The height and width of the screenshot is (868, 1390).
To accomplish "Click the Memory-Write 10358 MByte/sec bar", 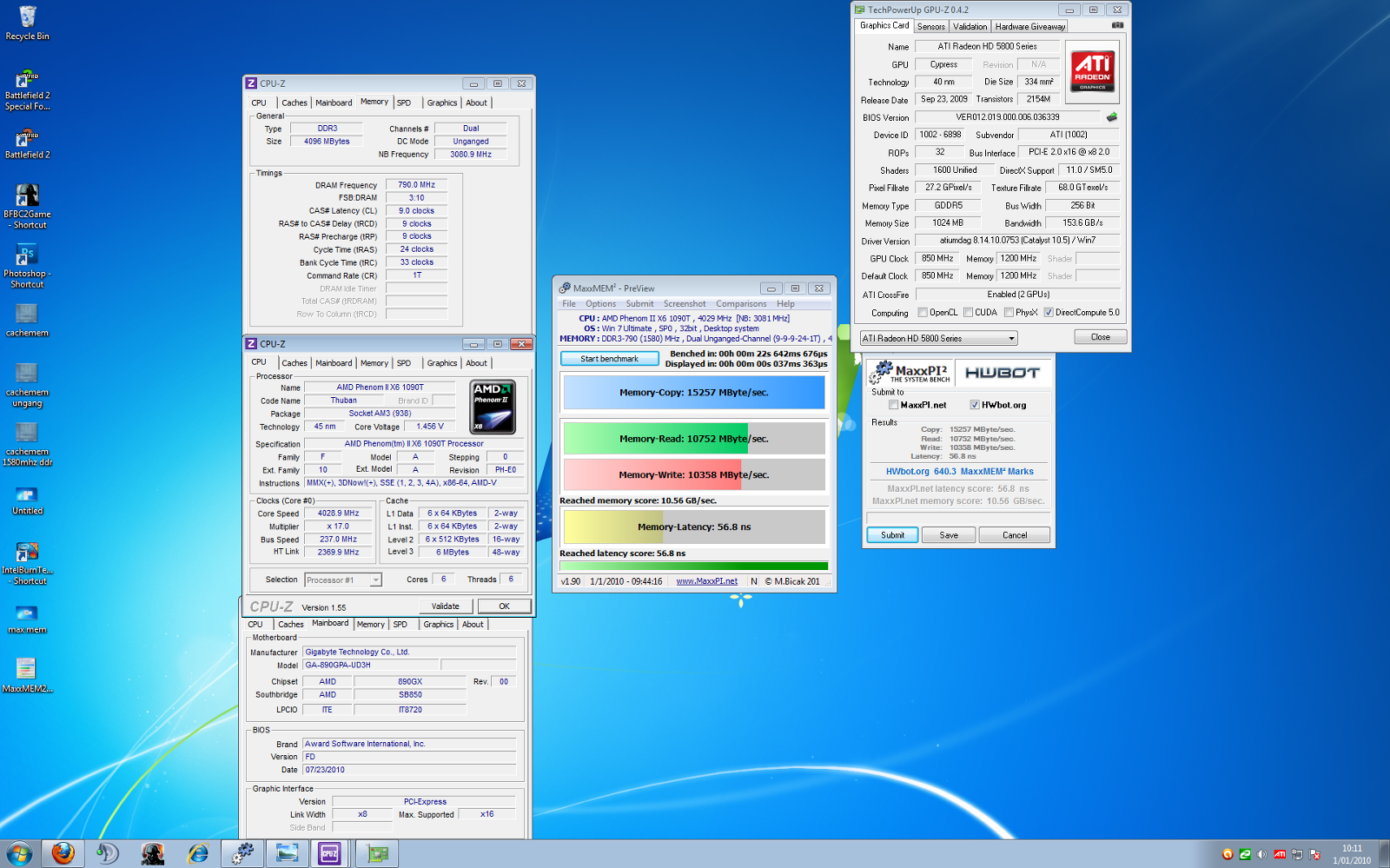I will 694,475.
